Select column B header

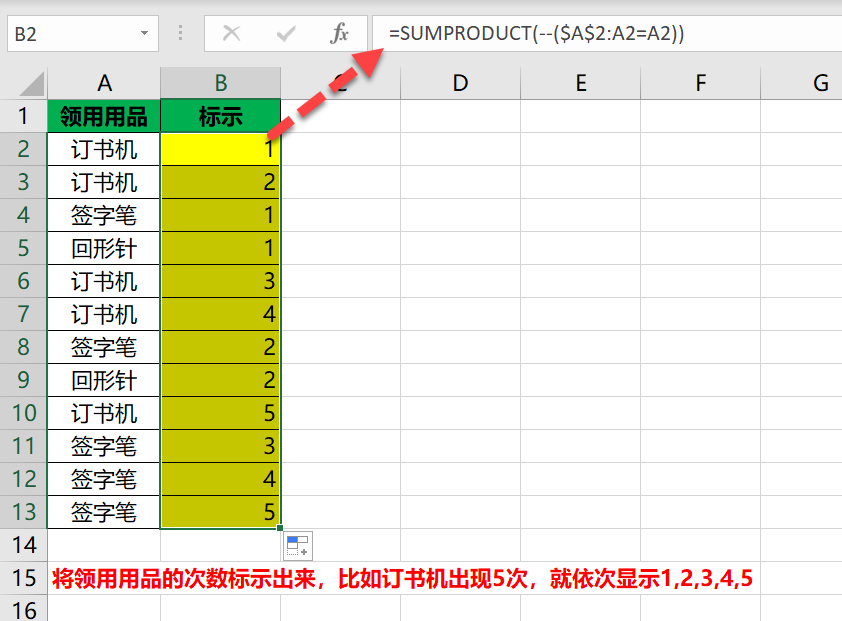(221, 83)
